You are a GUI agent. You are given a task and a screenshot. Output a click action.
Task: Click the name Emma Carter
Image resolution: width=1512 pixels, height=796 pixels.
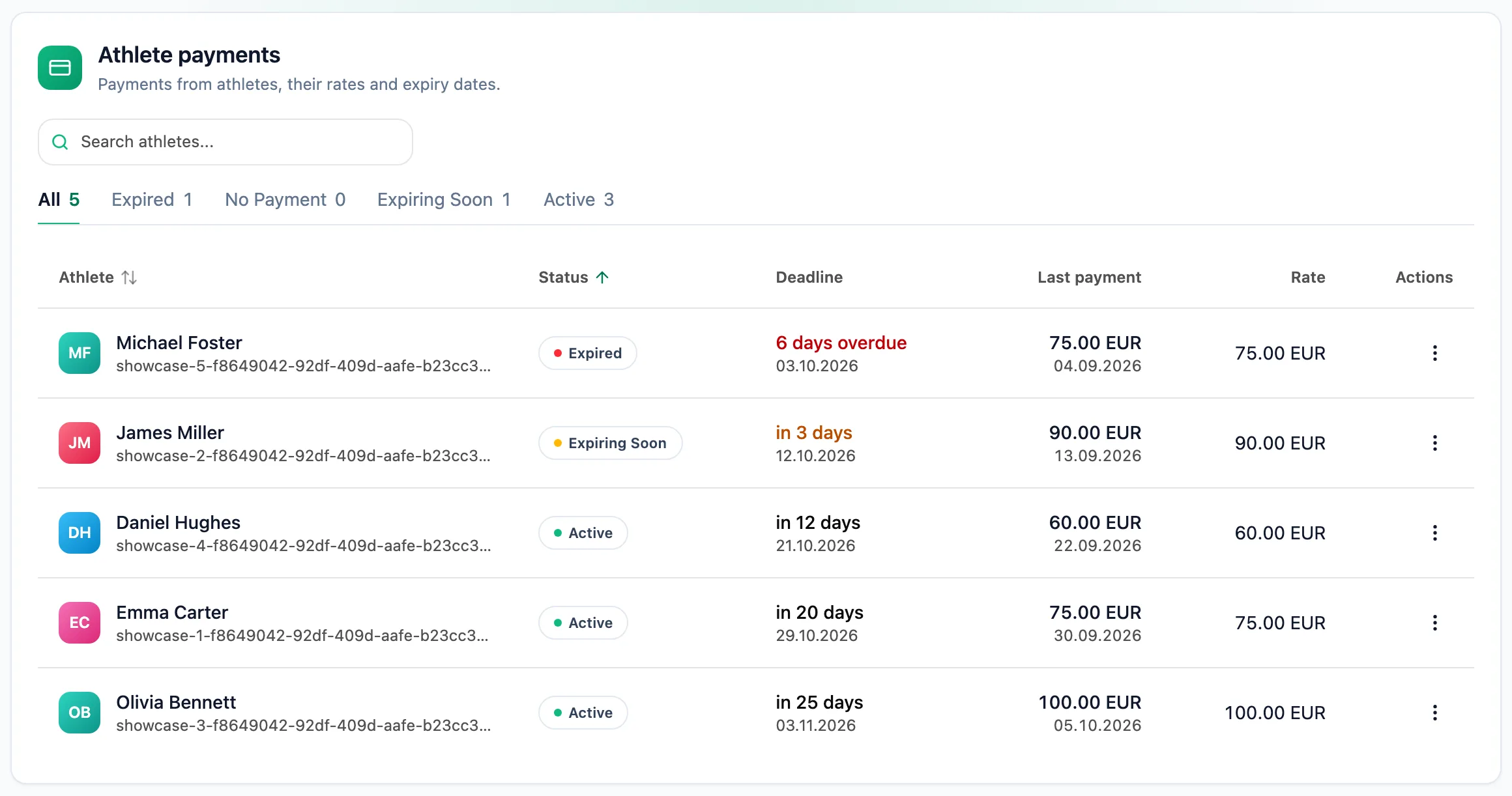coord(172,612)
